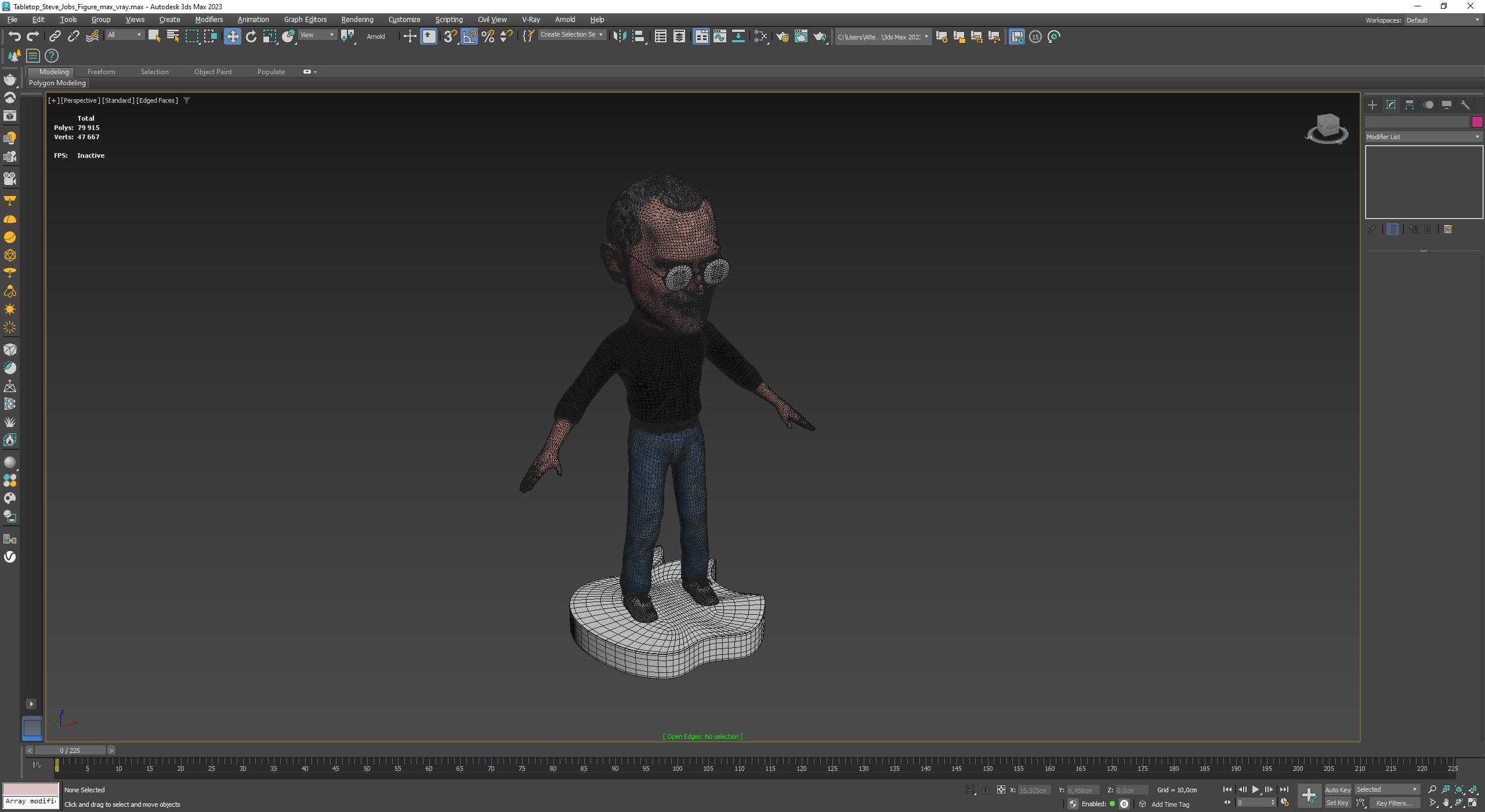The image size is (1485, 812).
Task: Open the Curve Editor
Action: coord(720,37)
